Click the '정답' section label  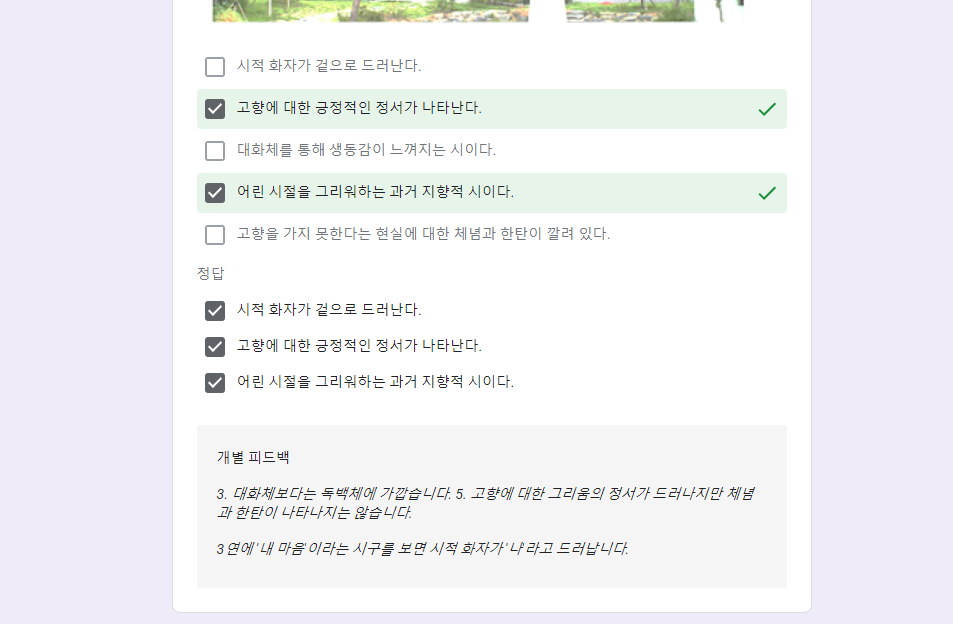coord(210,272)
